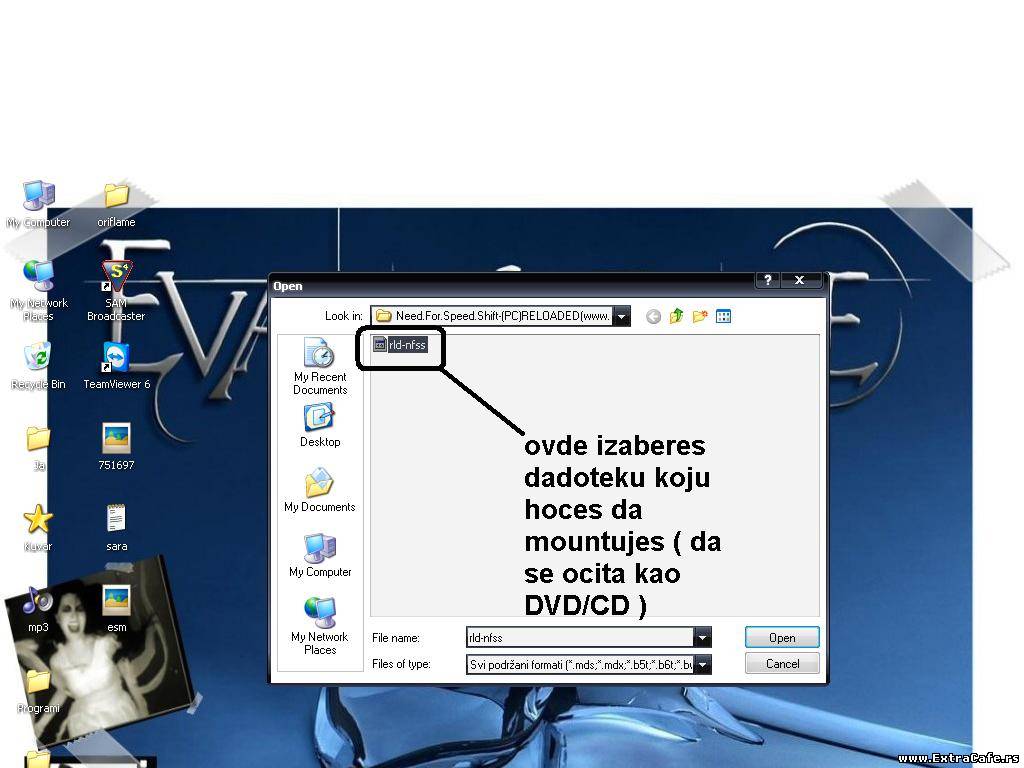Click the Open button in dialog
Screen dimensions: 1024x768
(x=782, y=637)
